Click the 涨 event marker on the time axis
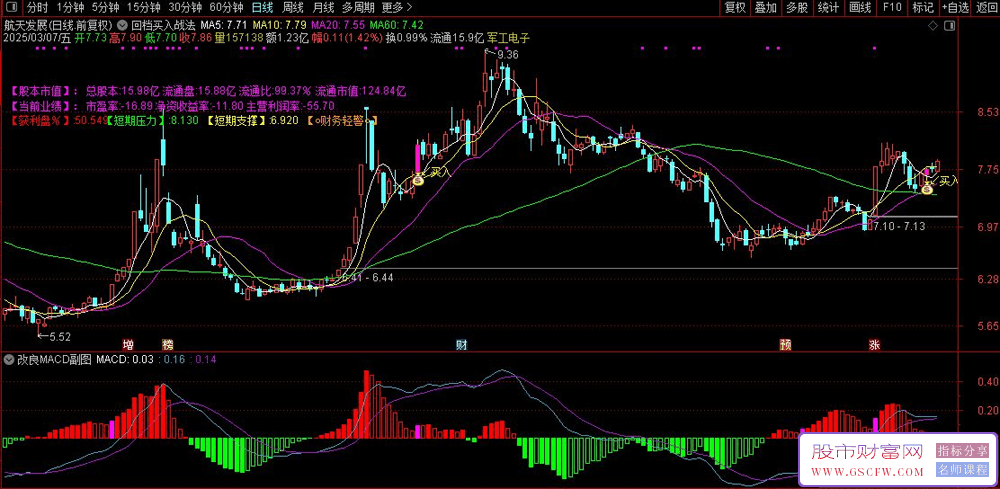The width and height of the screenshot is (1000, 489). [x=874, y=345]
